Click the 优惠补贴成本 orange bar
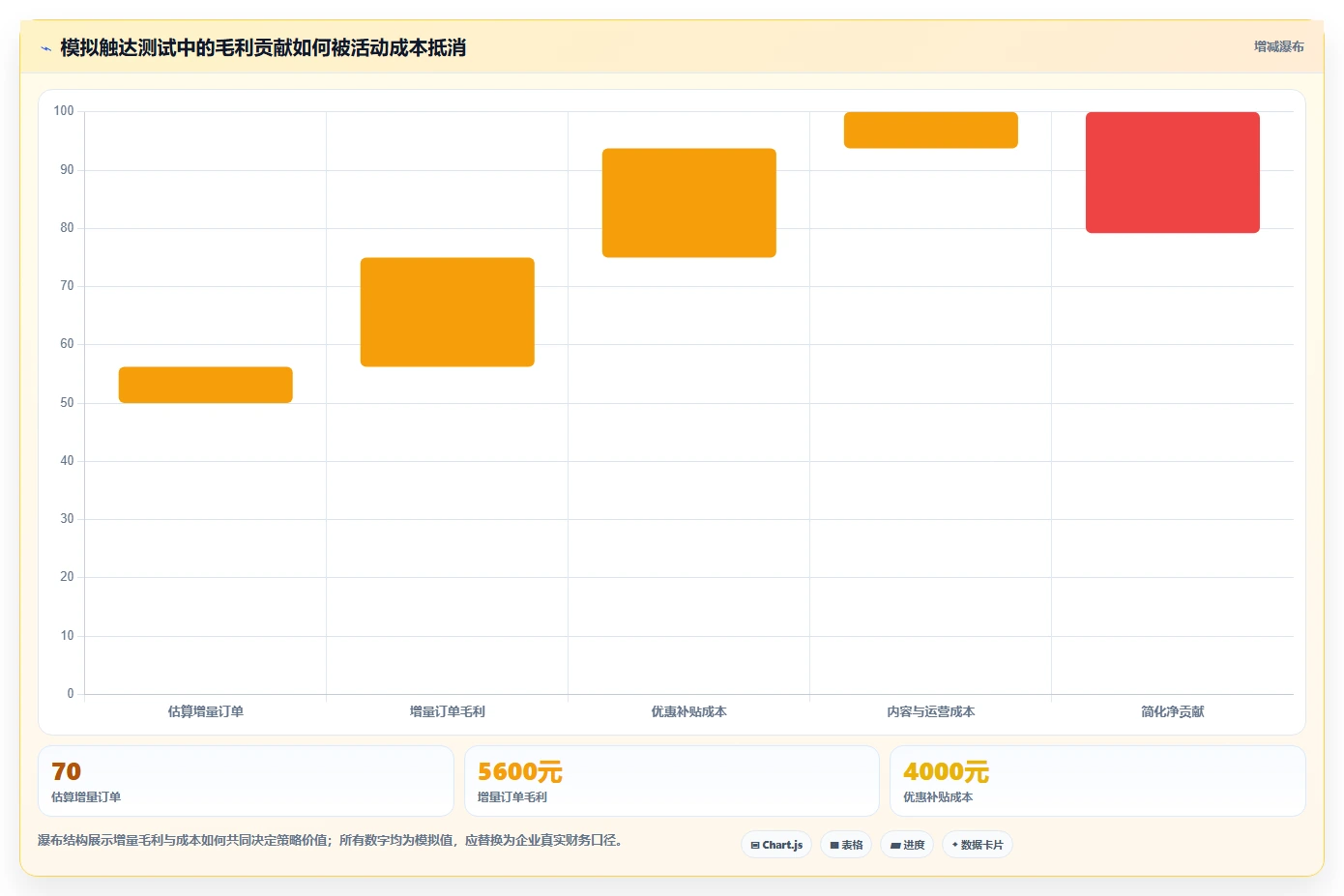The width and height of the screenshot is (1344, 896). (689, 203)
